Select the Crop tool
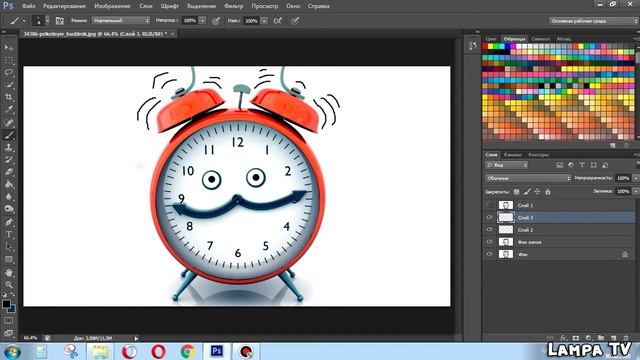 tap(9, 97)
